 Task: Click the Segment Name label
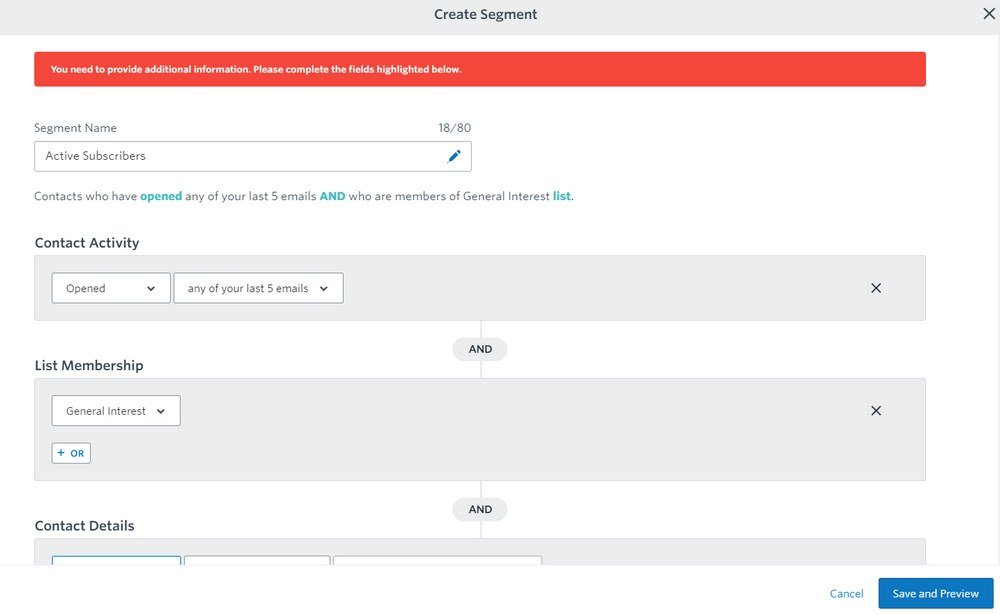[x=75, y=128]
